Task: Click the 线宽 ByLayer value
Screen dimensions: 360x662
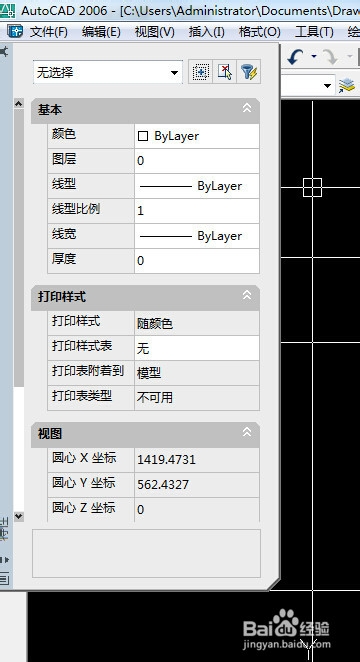Action: pos(197,236)
